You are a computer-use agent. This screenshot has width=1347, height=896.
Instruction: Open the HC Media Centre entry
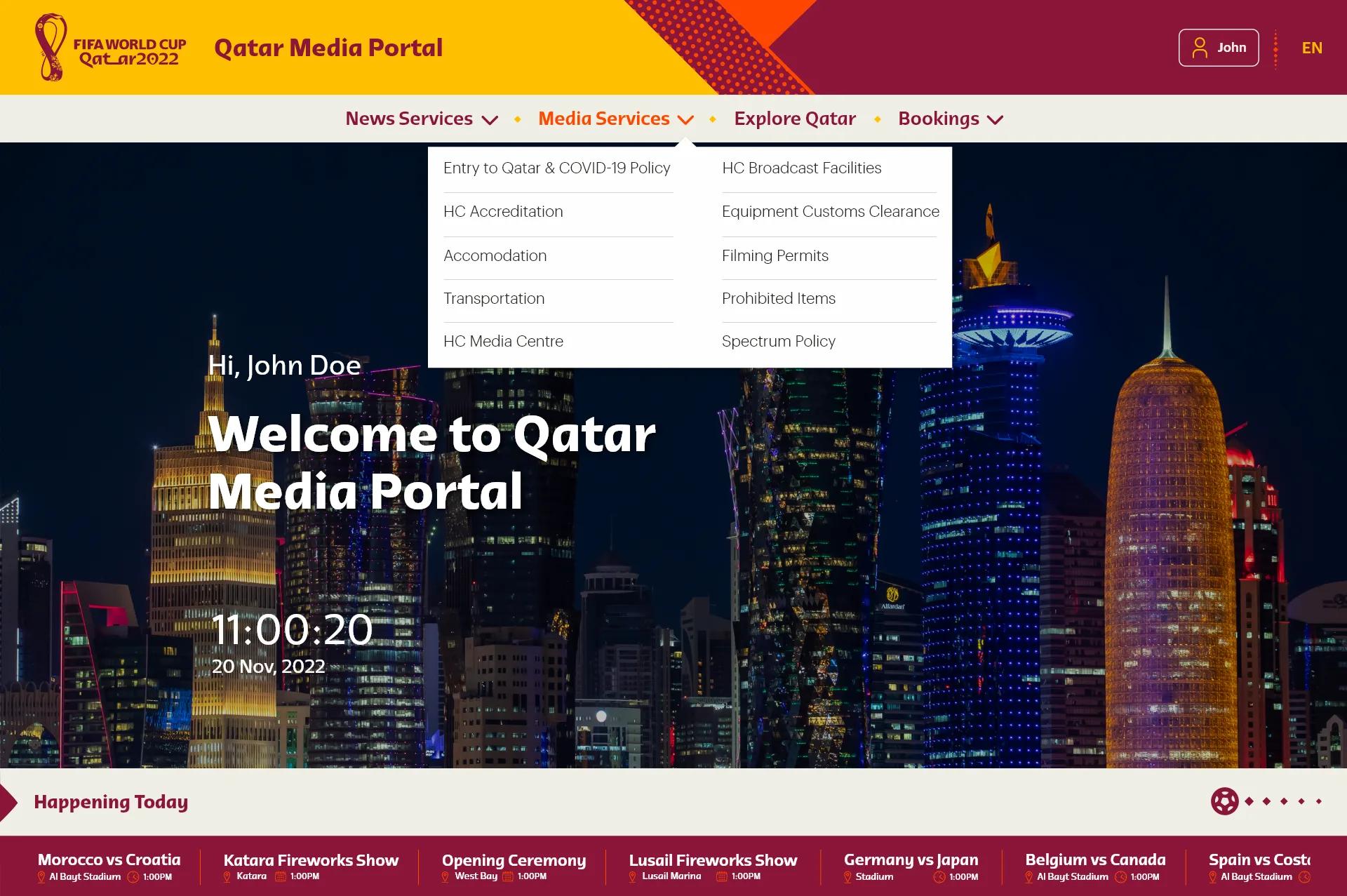[503, 342]
